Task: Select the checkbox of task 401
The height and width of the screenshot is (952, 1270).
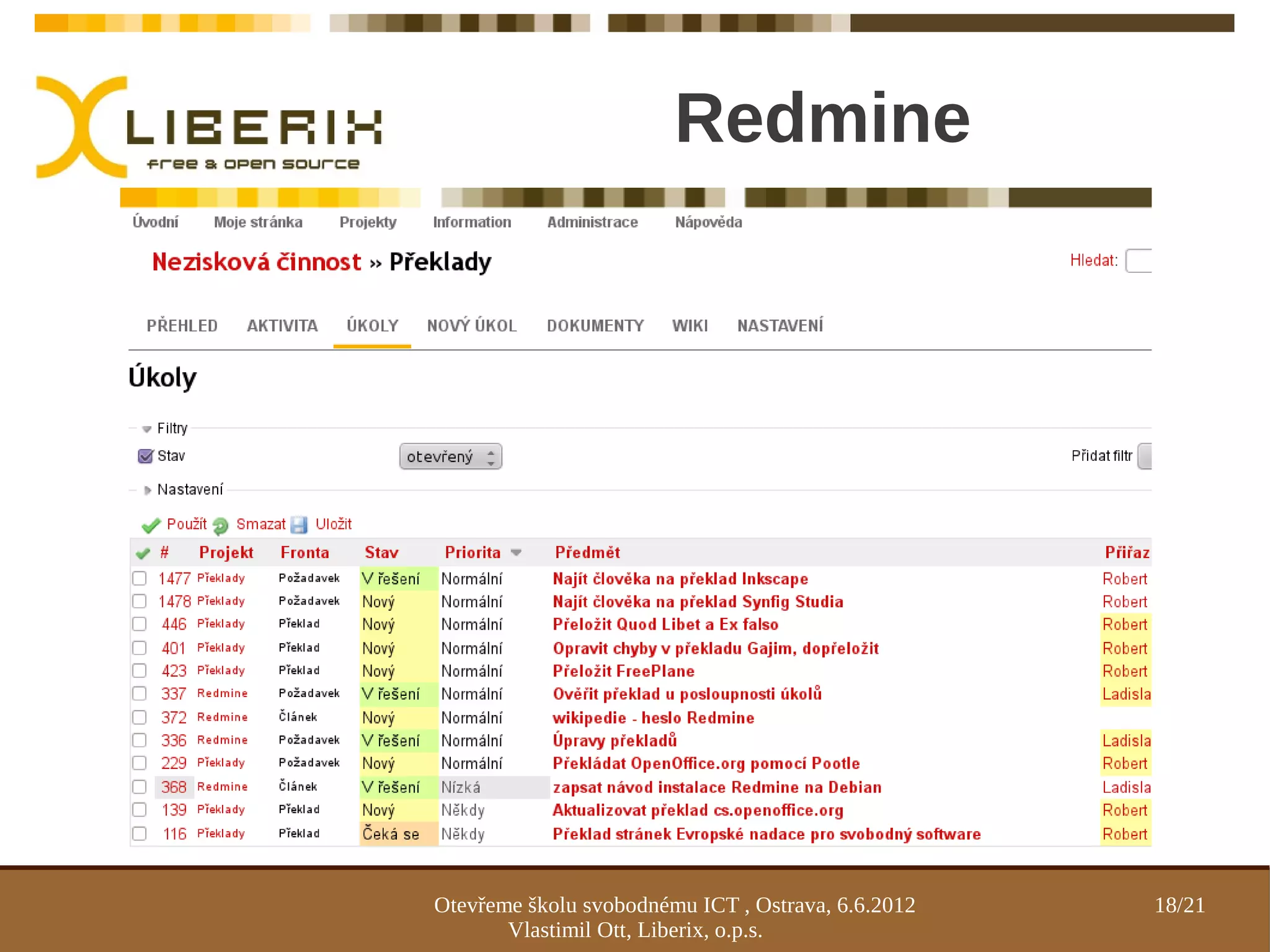Action: (x=140, y=648)
